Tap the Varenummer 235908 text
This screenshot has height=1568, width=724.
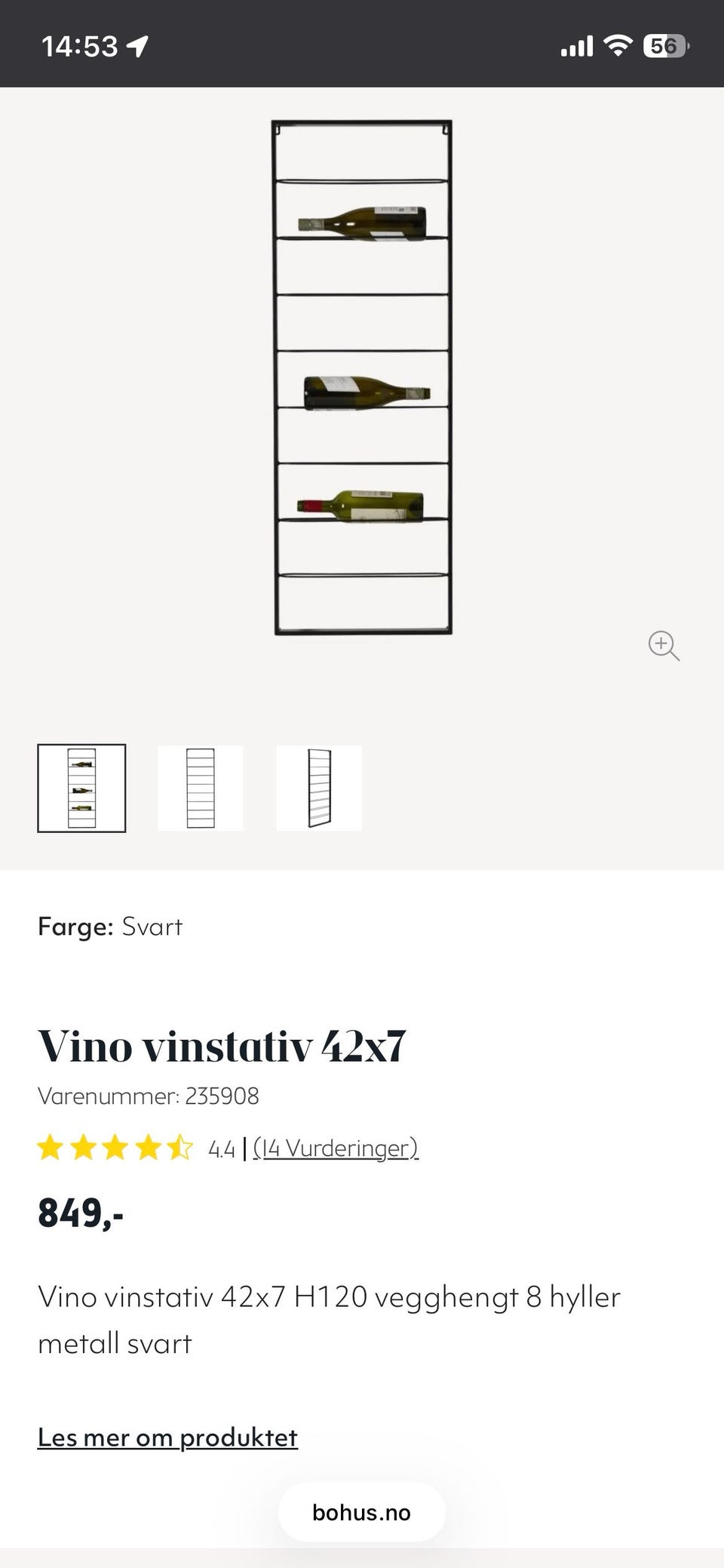(x=149, y=1096)
